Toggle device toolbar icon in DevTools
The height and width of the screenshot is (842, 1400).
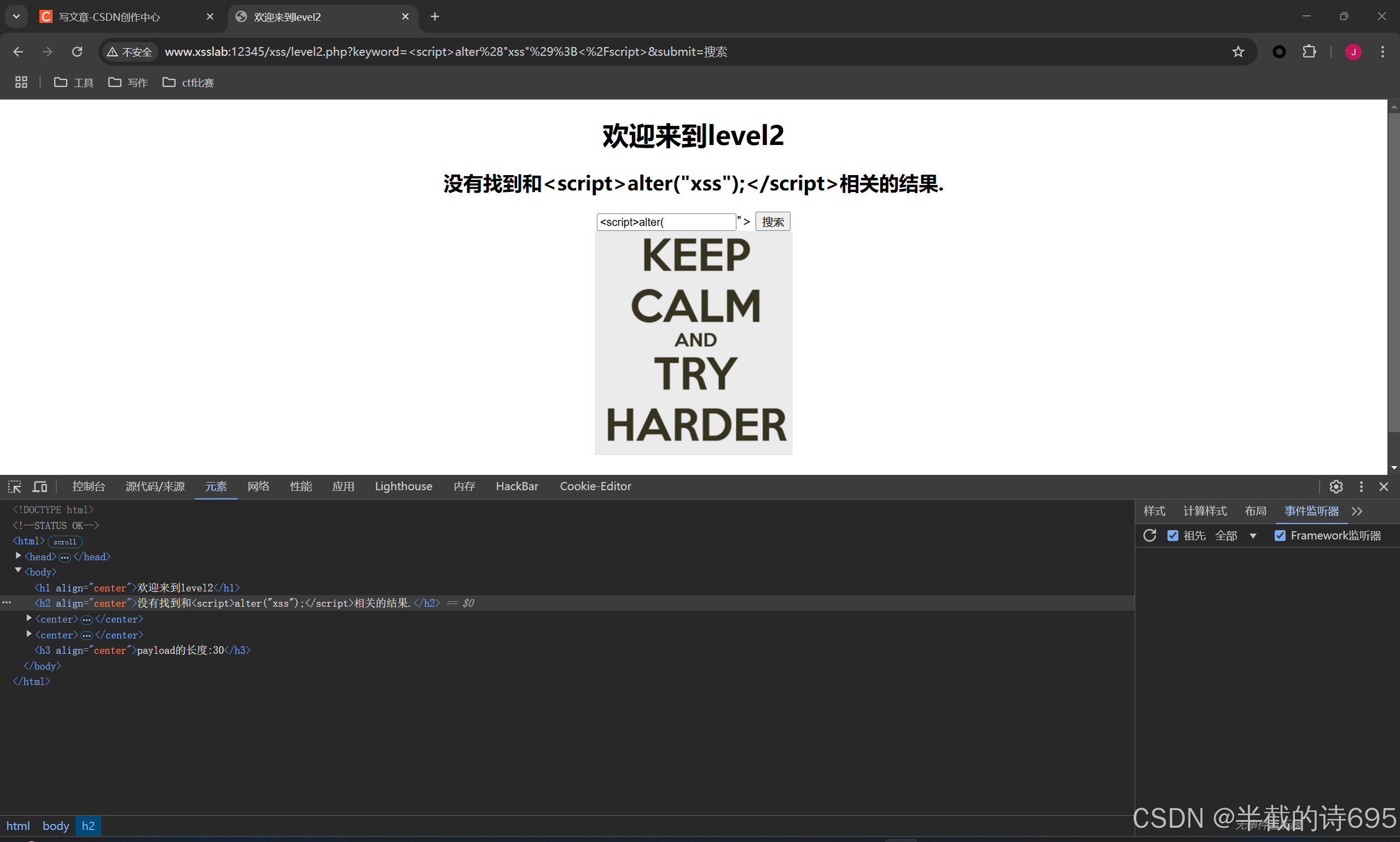click(40, 486)
